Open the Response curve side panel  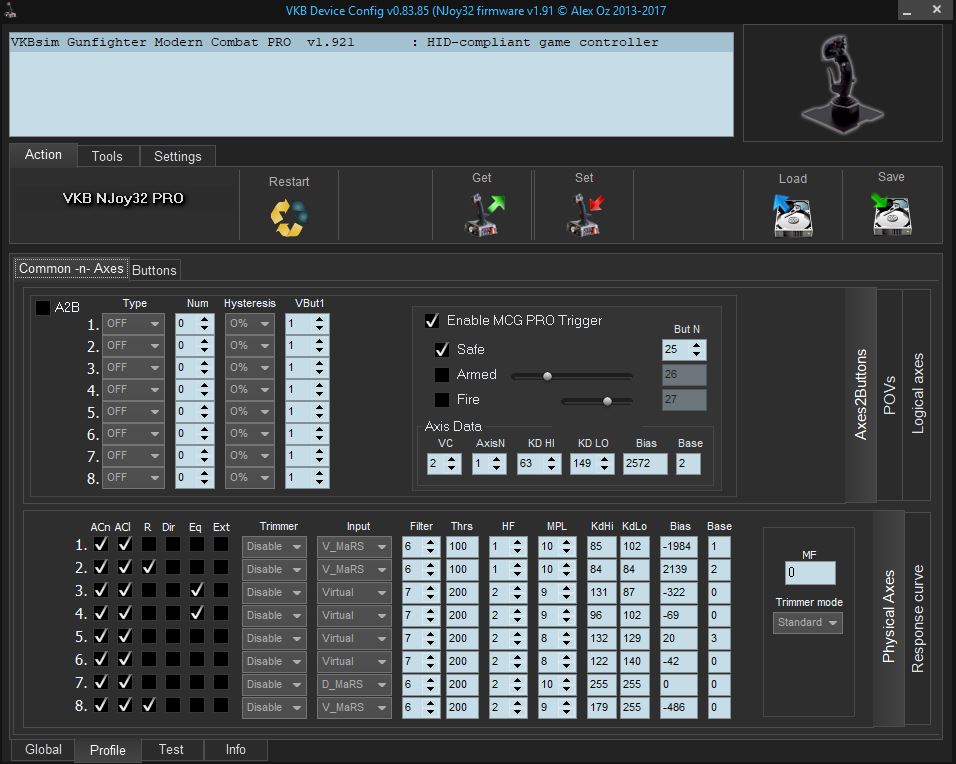tap(918, 617)
